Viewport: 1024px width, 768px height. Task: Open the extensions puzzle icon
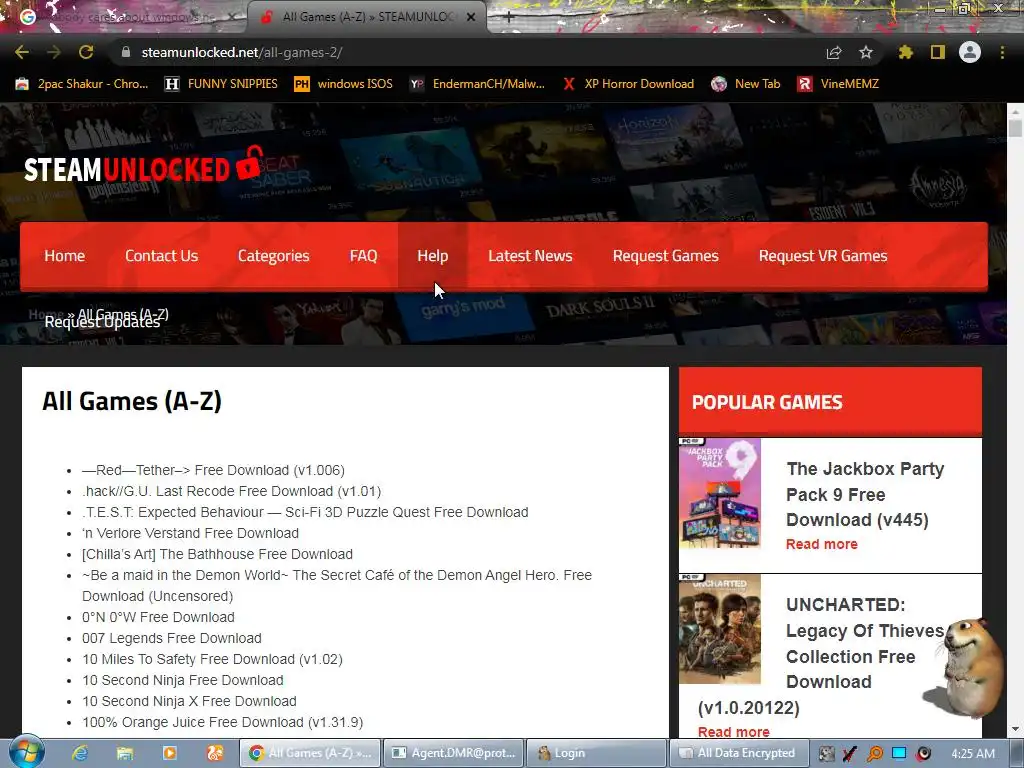coord(905,52)
